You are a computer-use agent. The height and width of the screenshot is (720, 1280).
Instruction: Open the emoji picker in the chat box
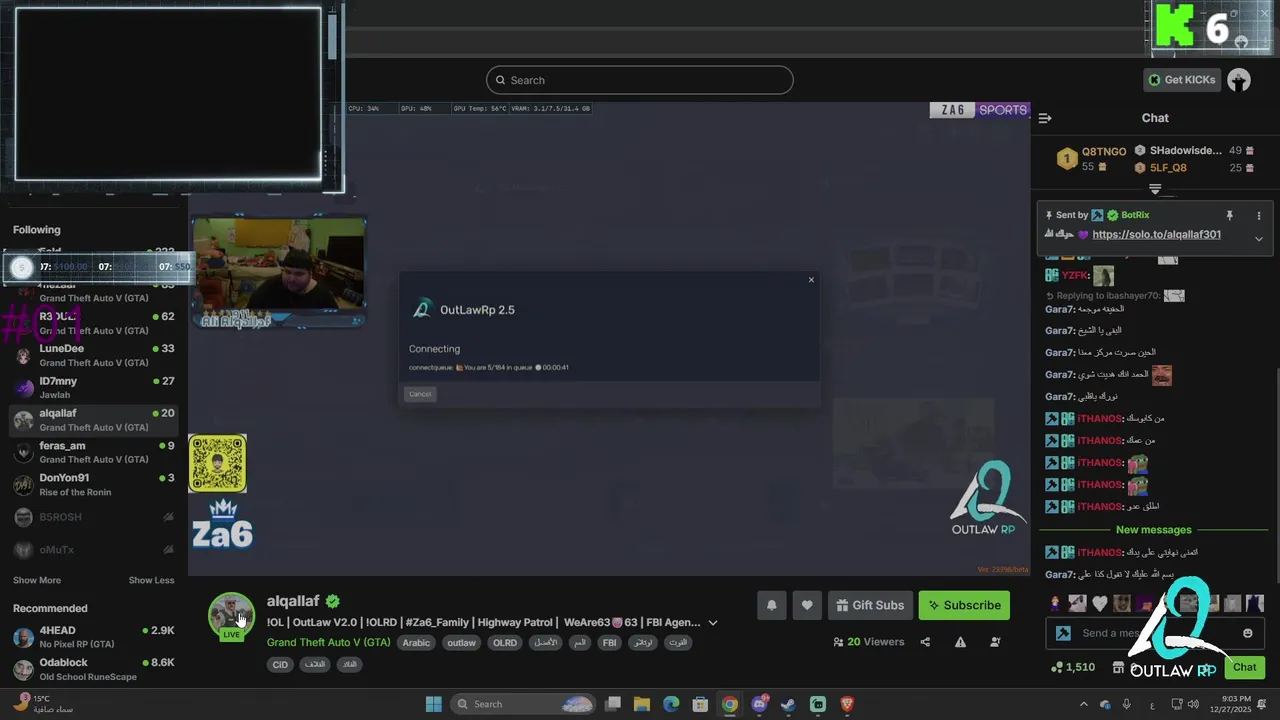click(x=1247, y=633)
